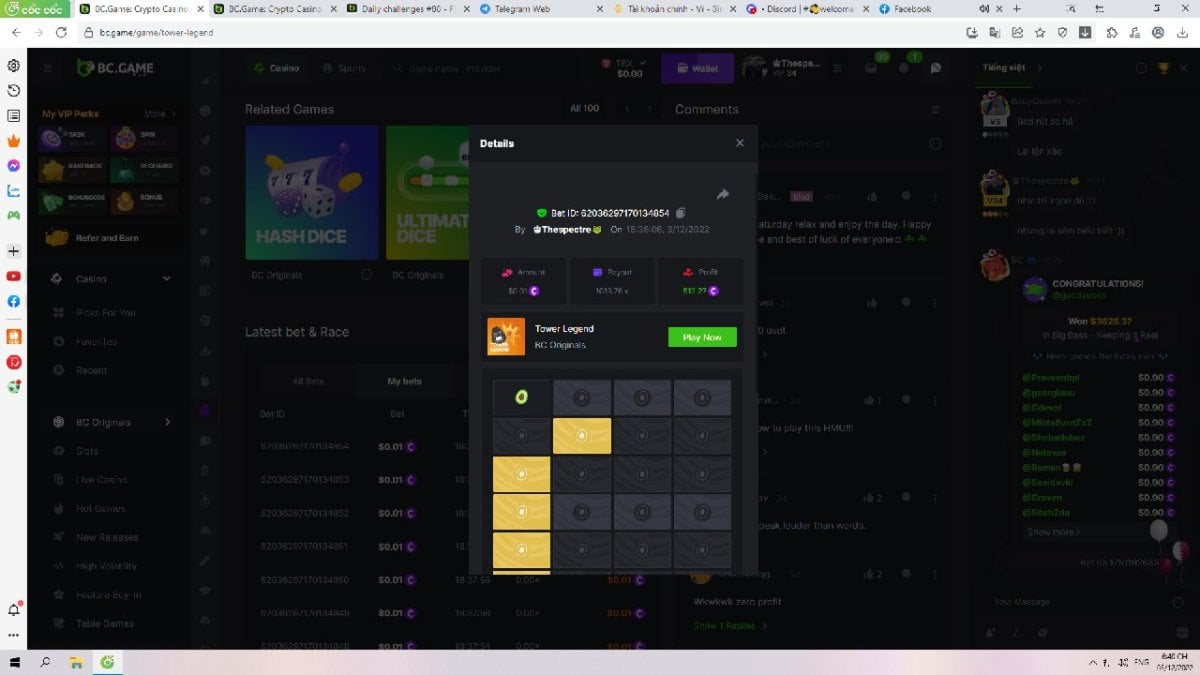Reload the page with the refresh icon

coord(62,32)
